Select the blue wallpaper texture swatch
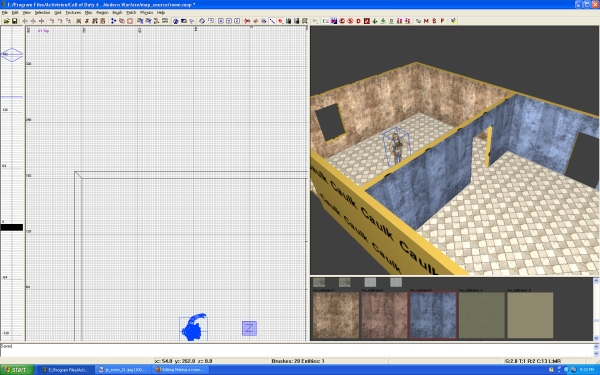Screen dimensions: 600x375 (x=433, y=315)
